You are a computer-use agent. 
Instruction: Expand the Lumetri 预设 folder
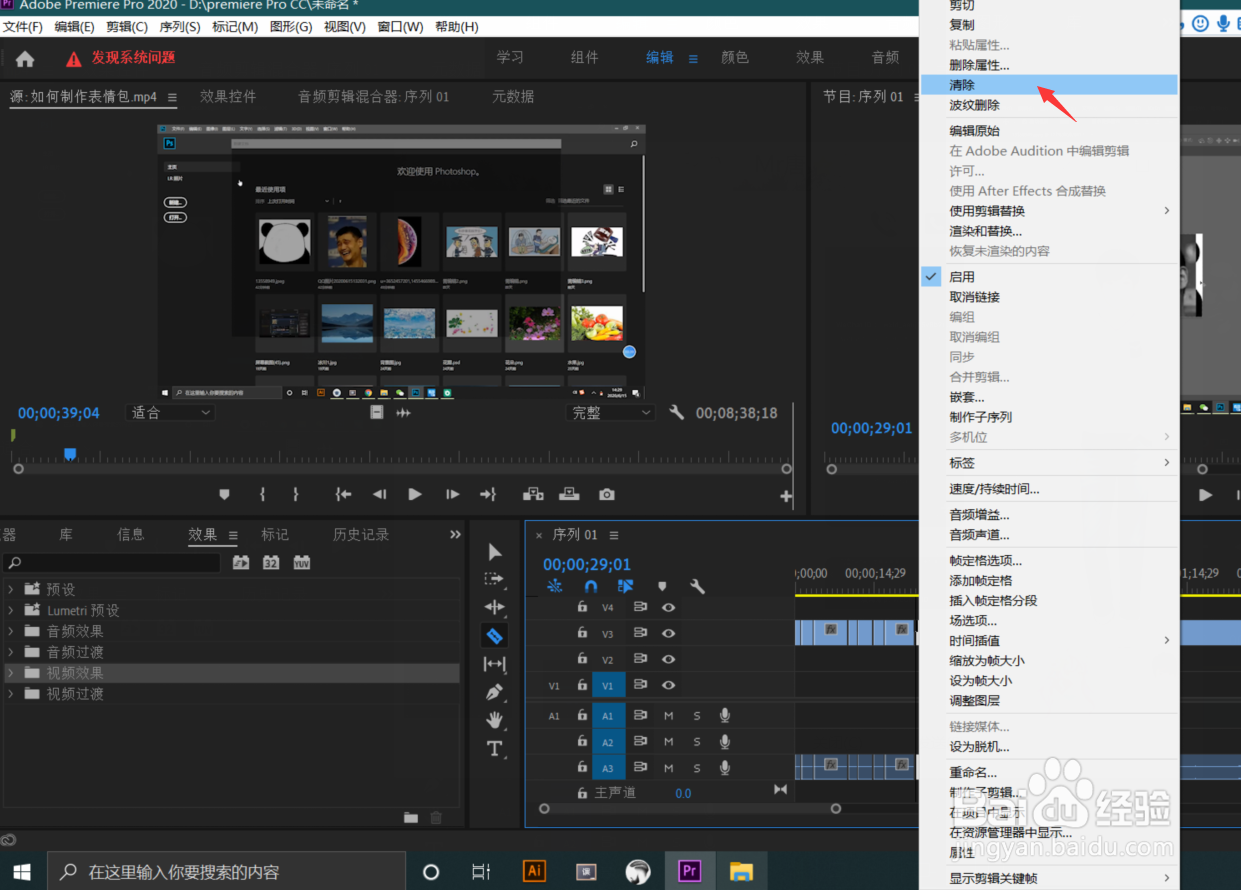[x=11, y=610]
